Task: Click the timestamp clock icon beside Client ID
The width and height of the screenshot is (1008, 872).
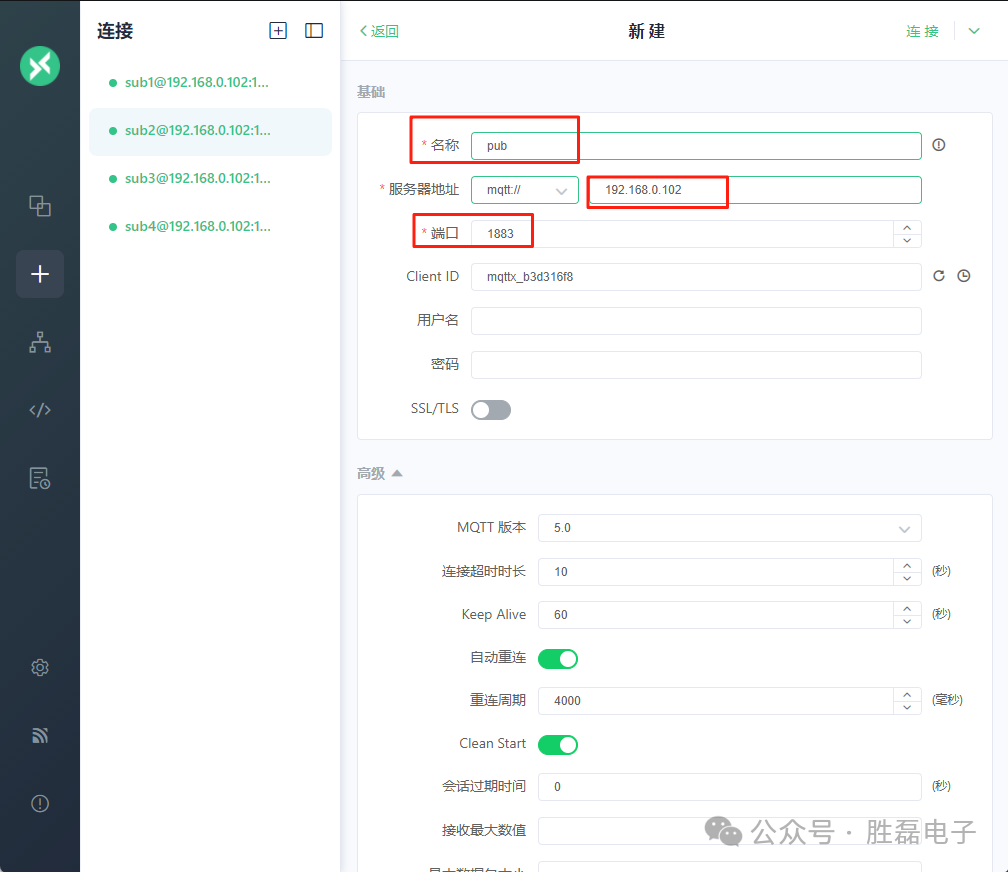Action: pos(964,276)
